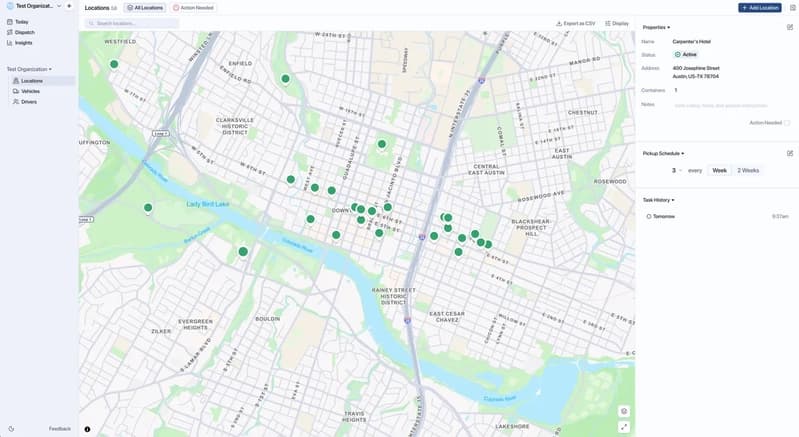
Task: Click the Lady Bird Lake map label
Action: [208, 204]
